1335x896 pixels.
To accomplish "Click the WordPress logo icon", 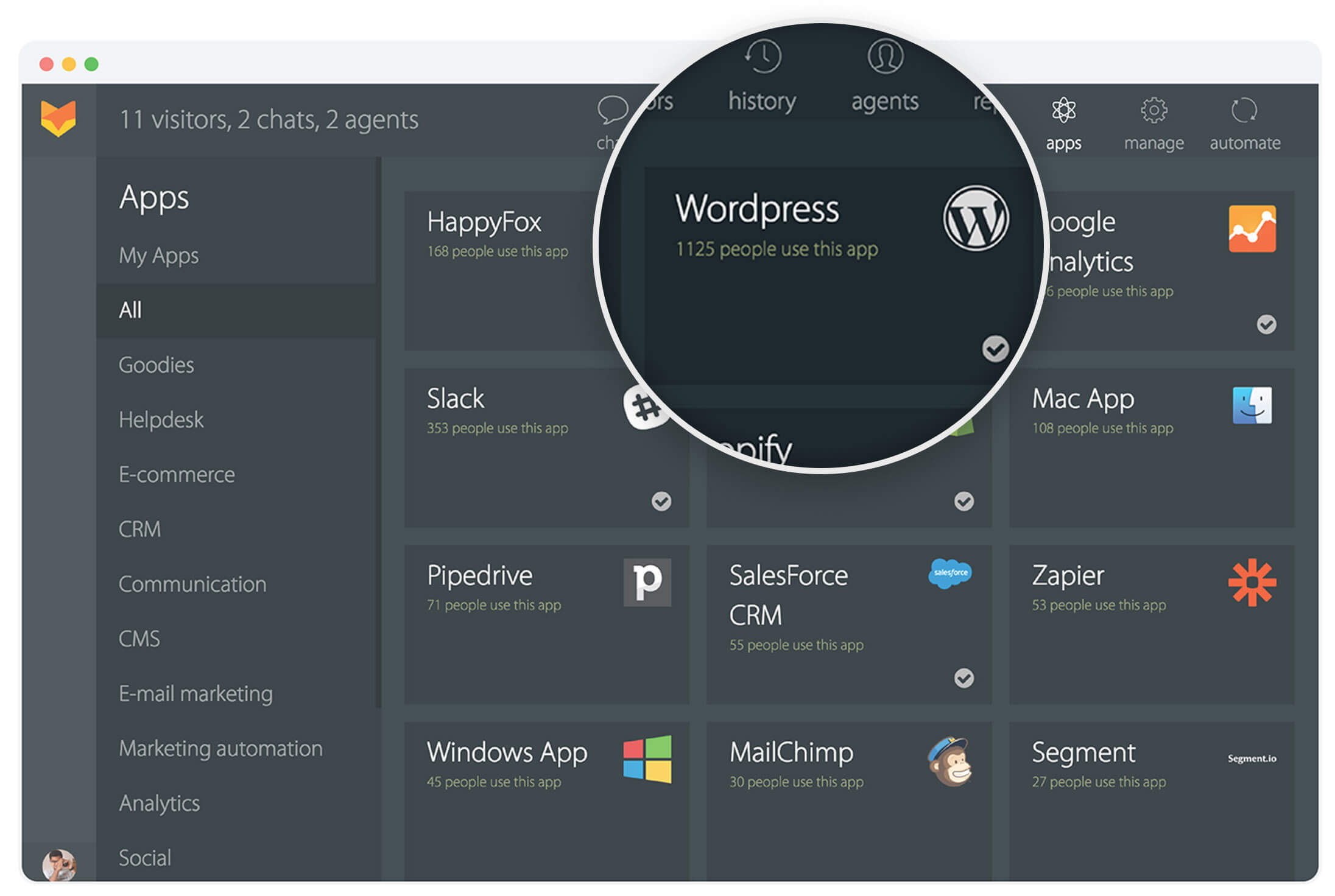I will 976,218.
